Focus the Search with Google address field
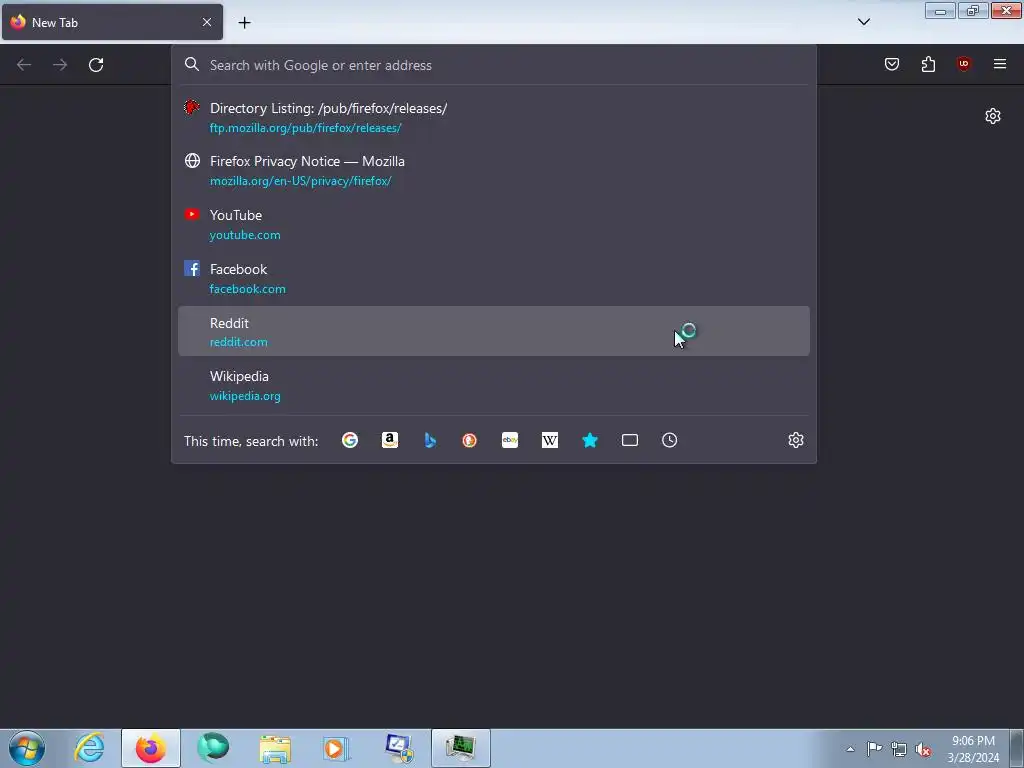 (494, 65)
